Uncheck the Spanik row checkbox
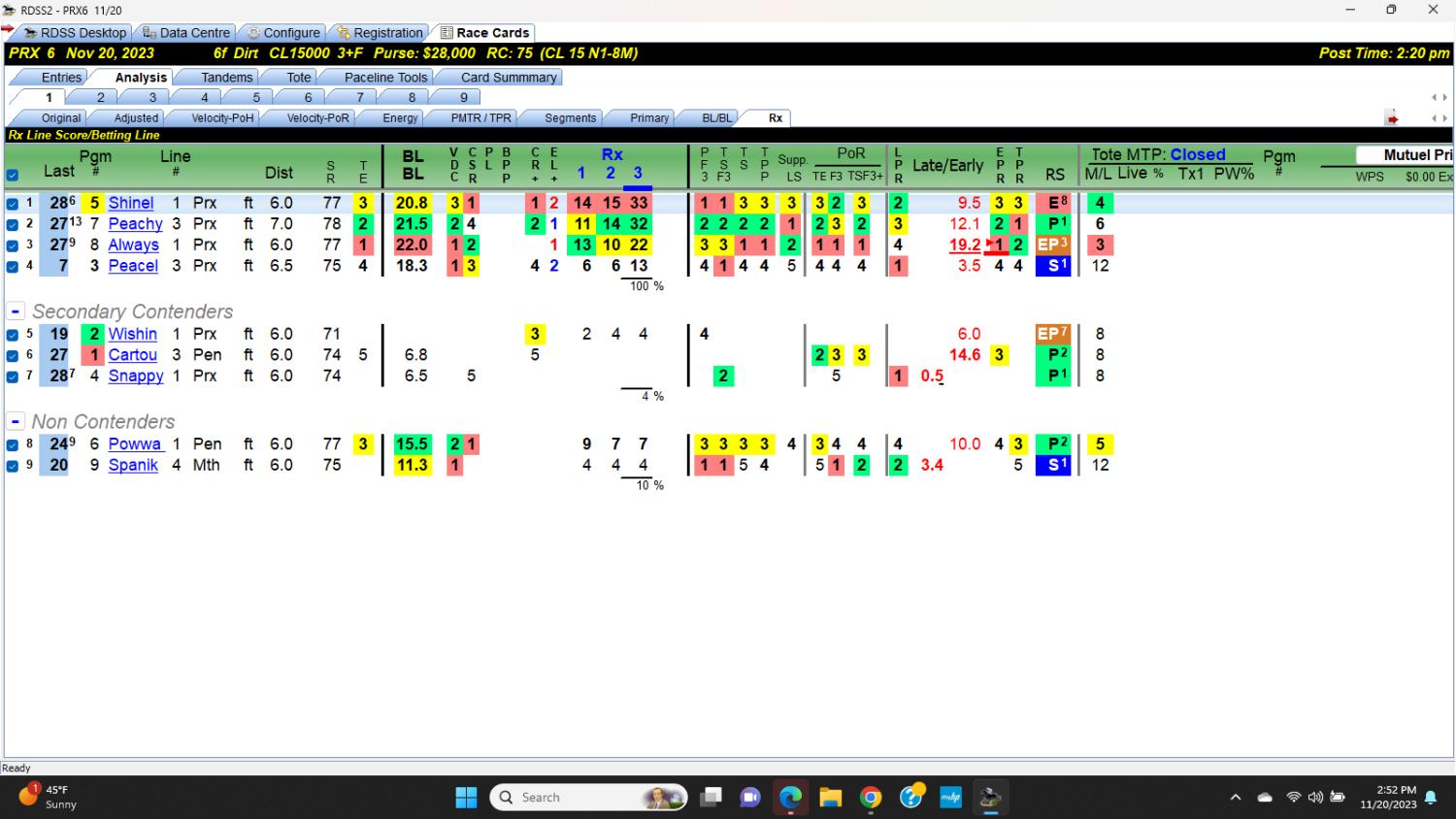The image size is (1456, 819). [13, 466]
